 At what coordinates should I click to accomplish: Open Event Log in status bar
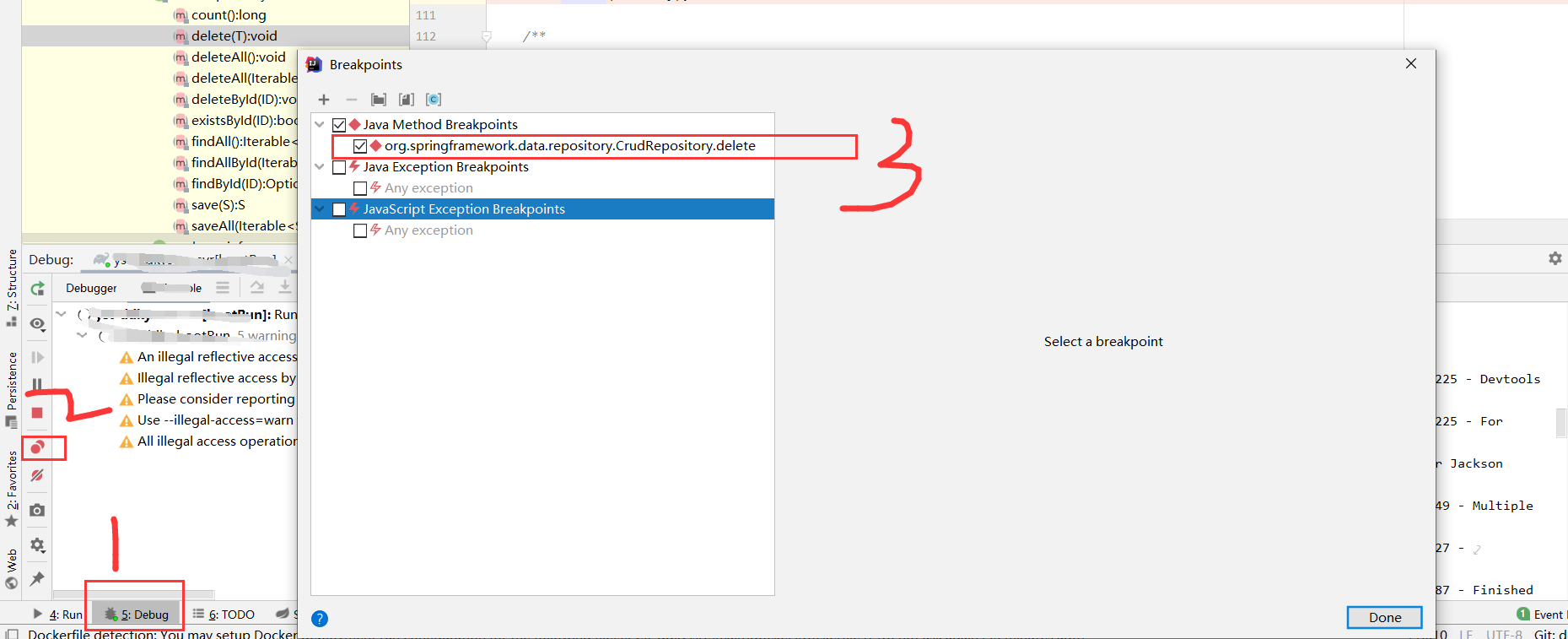click(x=1541, y=615)
